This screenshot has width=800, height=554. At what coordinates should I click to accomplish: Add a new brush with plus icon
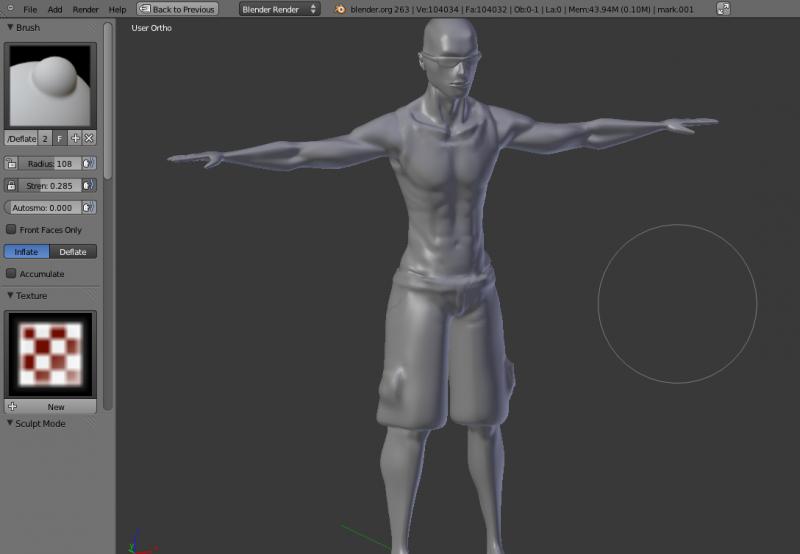75,138
